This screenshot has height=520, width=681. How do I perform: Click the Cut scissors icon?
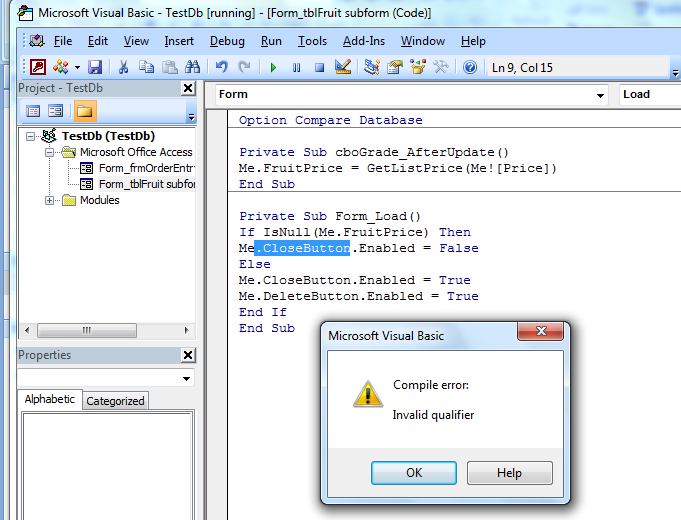pos(123,67)
